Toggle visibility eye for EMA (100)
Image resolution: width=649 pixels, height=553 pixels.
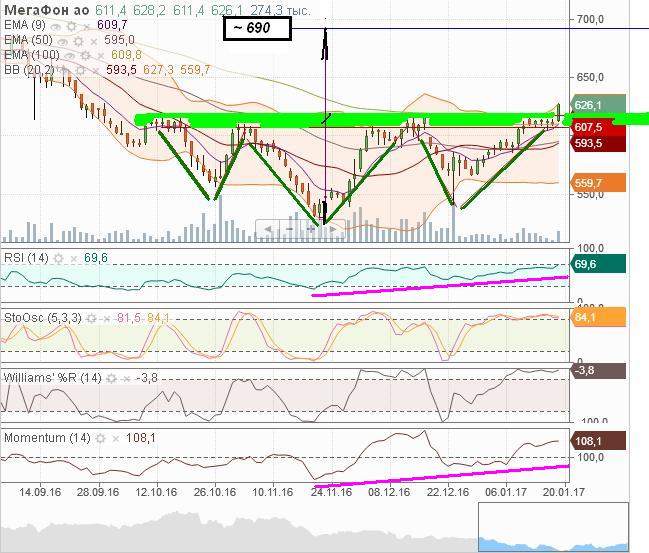pos(70,57)
